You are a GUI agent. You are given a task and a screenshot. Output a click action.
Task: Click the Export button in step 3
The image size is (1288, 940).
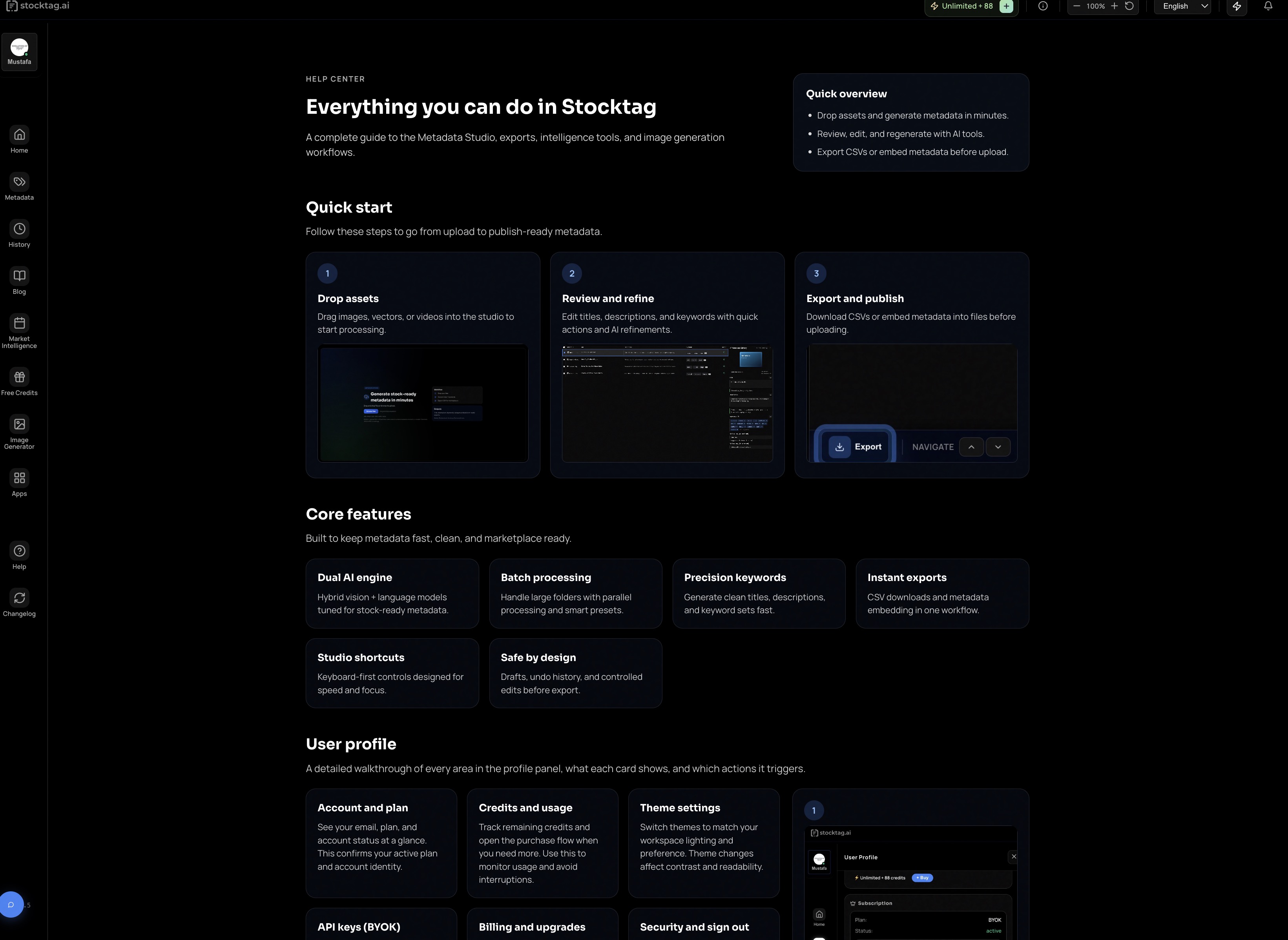[x=856, y=447]
